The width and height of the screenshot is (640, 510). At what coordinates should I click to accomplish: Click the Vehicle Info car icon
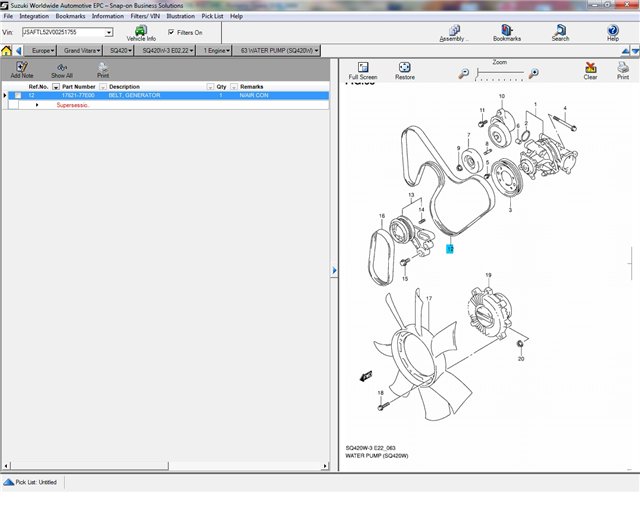pos(141,31)
